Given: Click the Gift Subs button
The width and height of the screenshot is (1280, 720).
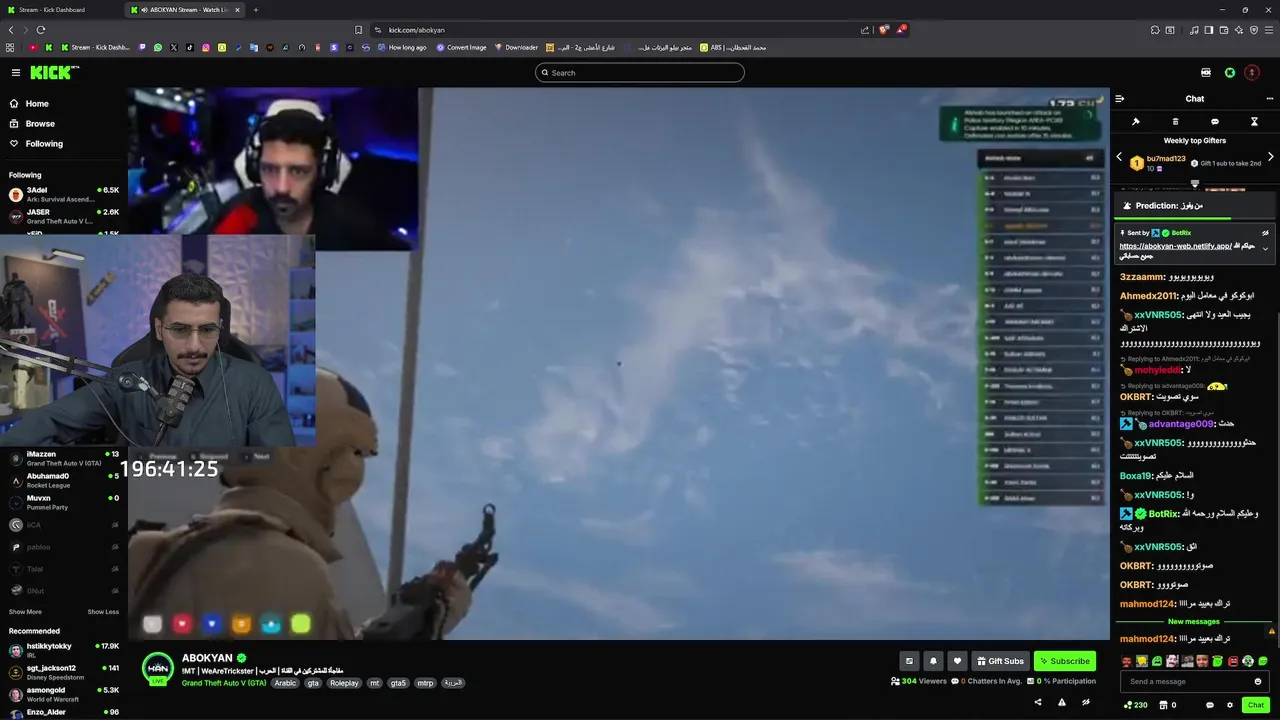Looking at the screenshot, I should point(1000,661).
